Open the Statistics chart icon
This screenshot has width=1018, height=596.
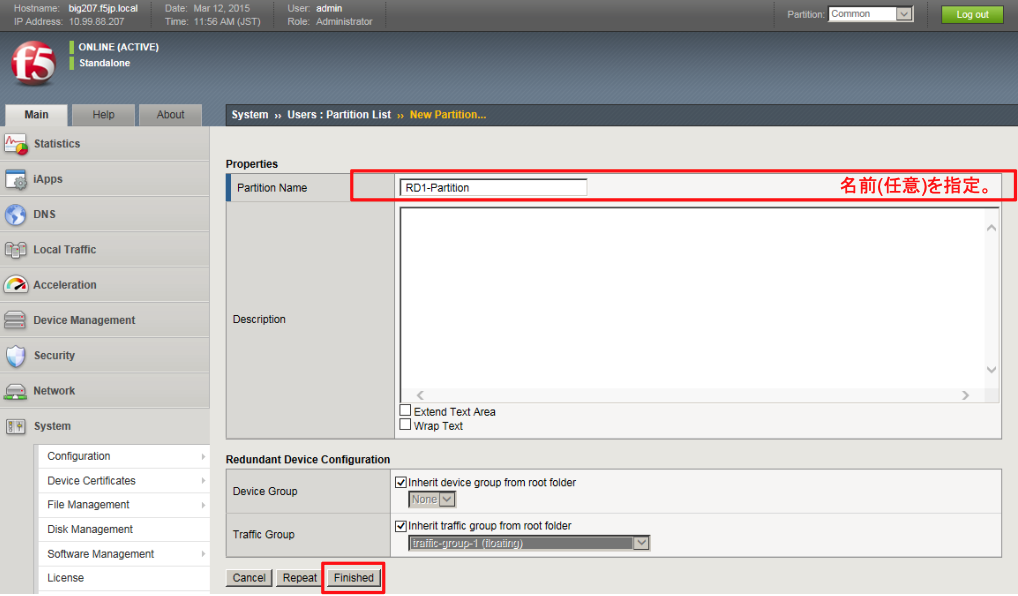coord(16,144)
